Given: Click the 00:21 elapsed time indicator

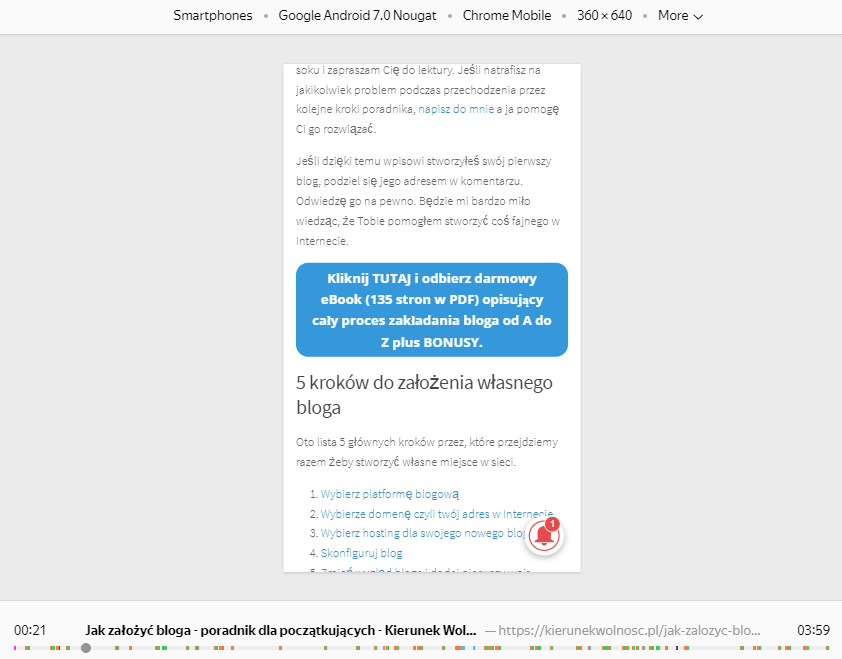Looking at the screenshot, I should (x=31, y=631).
